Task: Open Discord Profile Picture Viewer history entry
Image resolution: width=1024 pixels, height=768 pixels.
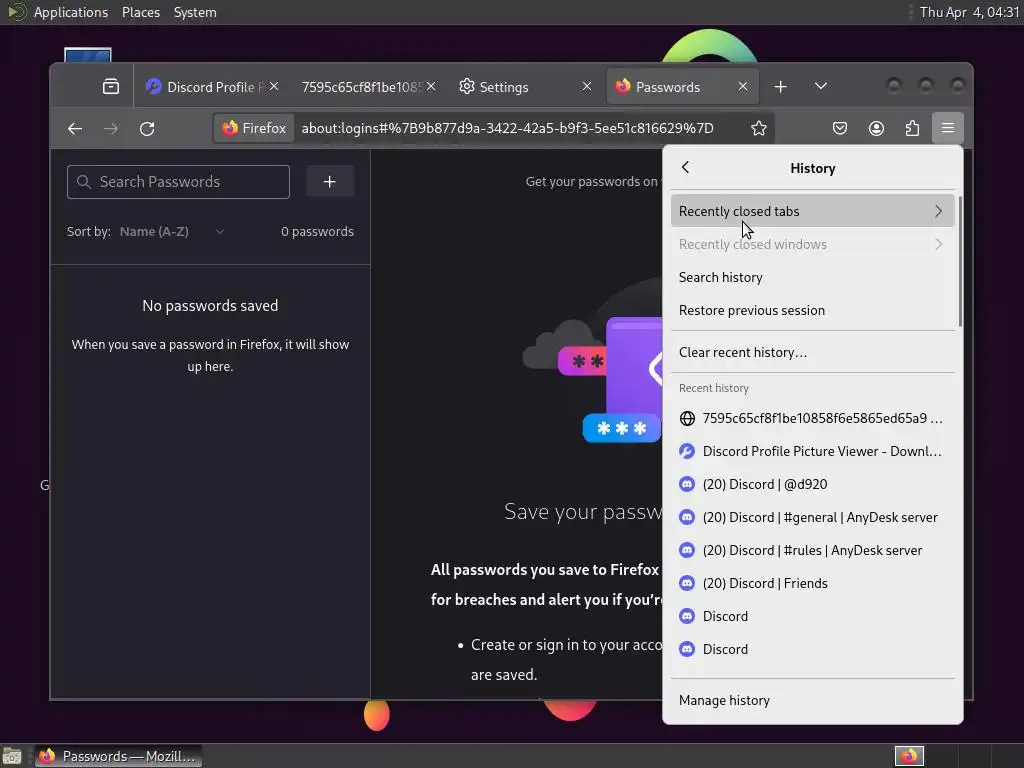Action: [812, 451]
